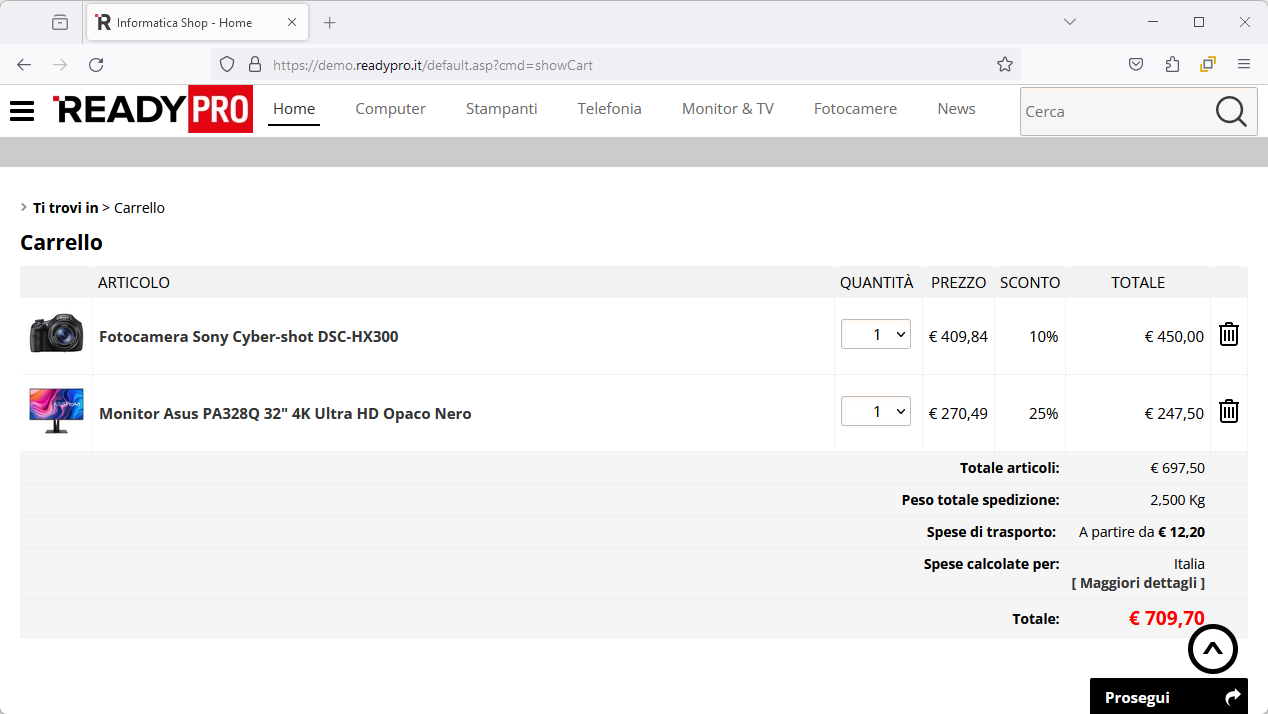Reload the page with refresh icon
The width and height of the screenshot is (1268, 714).
(96, 65)
